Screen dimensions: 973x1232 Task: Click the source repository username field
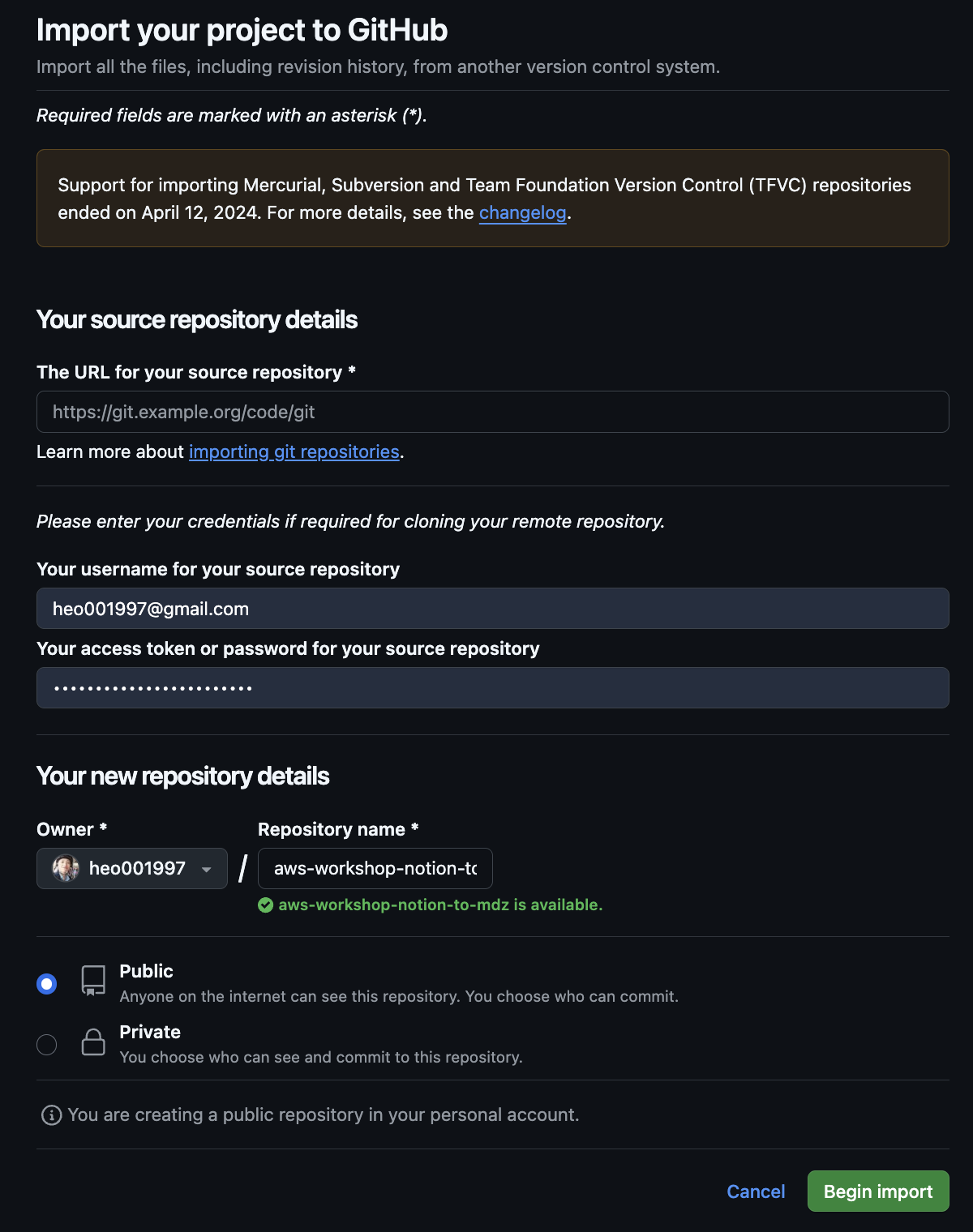(x=492, y=609)
